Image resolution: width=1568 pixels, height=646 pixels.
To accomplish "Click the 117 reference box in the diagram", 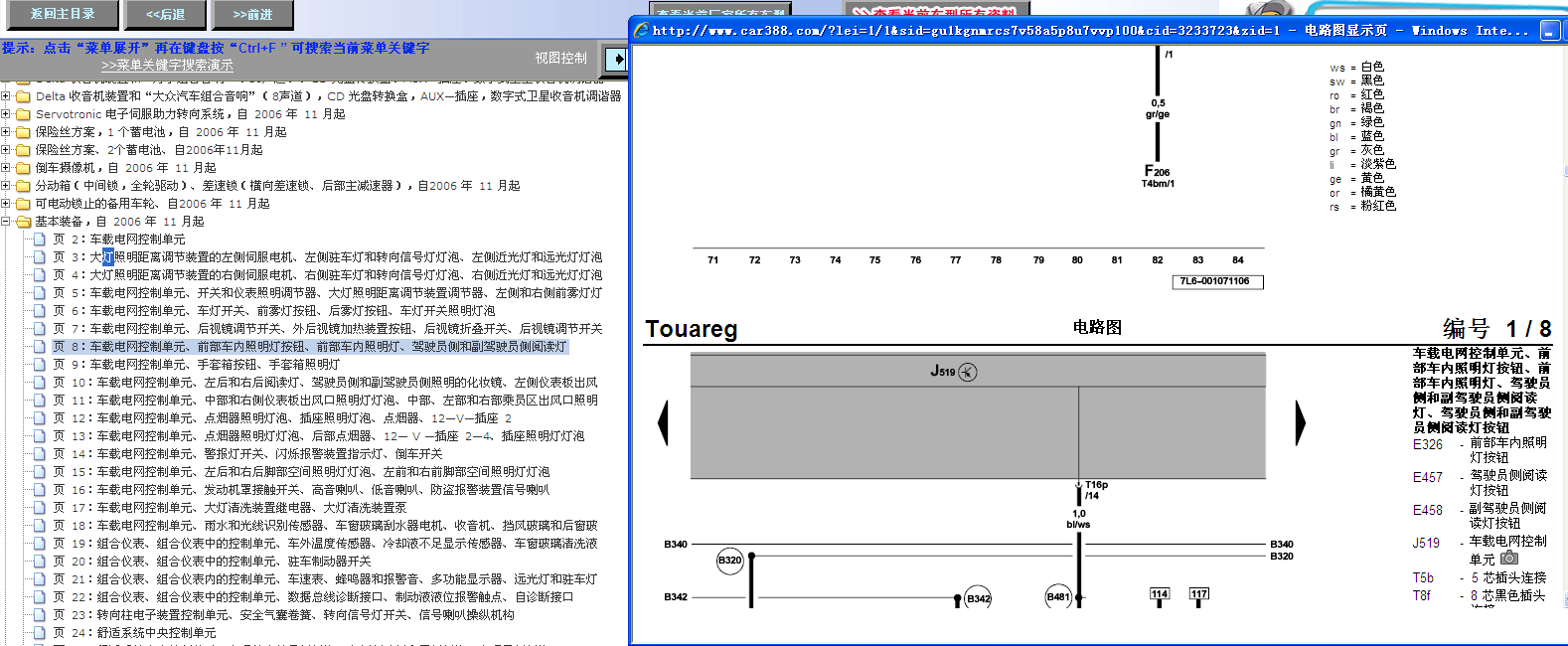I will [1199, 594].
